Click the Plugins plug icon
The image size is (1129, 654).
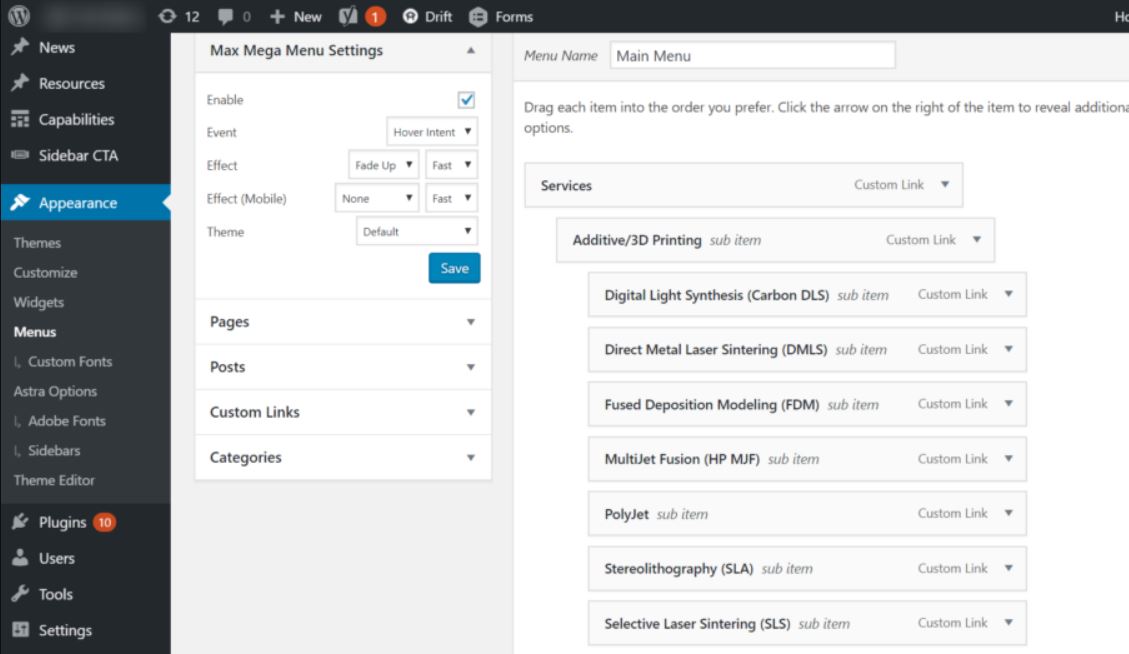pos(20,521)
